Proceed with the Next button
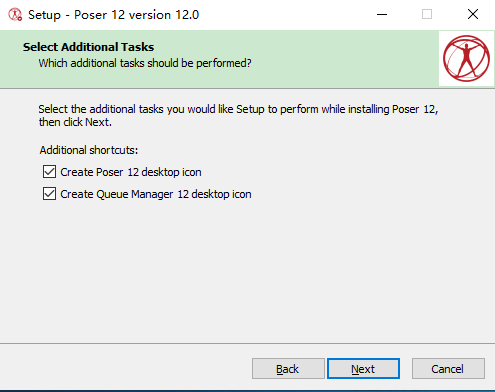The height and width of the screenshot is (392, 495). pos(363,369)
